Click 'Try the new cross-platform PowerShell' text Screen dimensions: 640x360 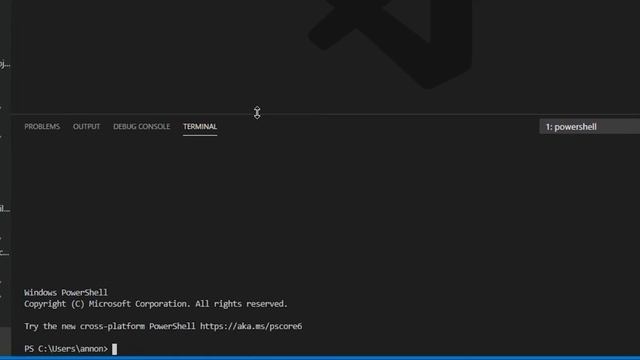tap(110, 326)
